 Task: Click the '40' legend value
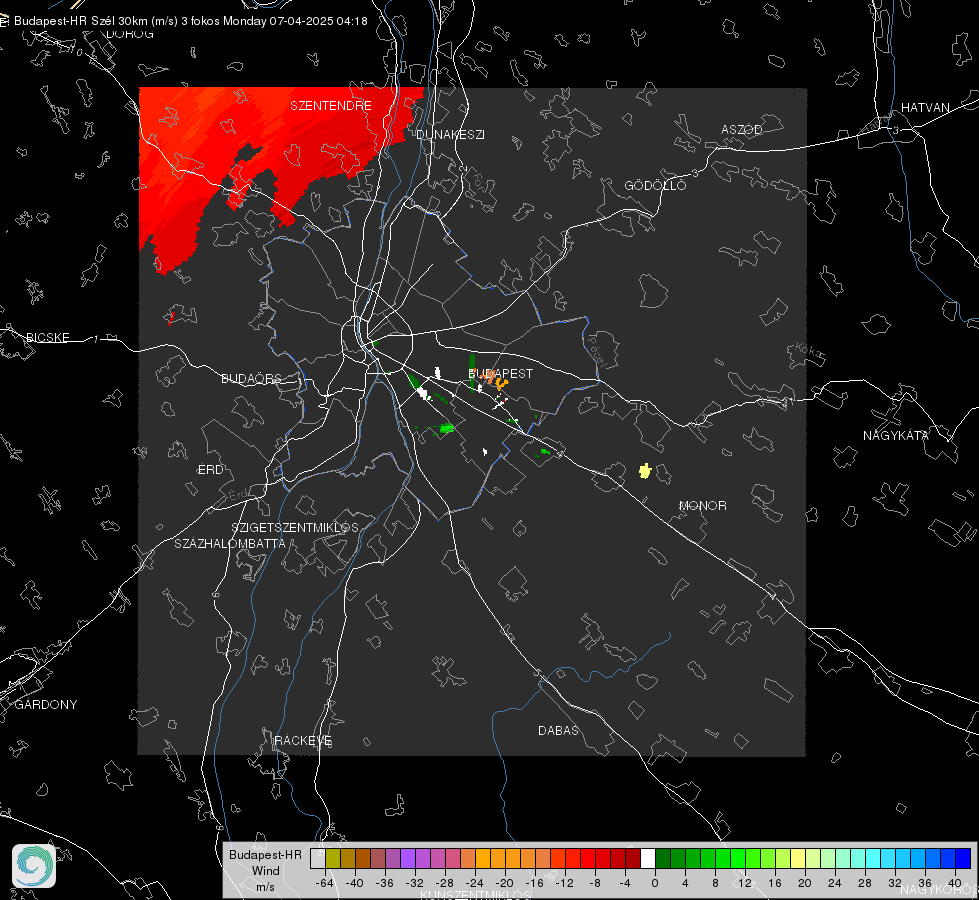(955, 883)
